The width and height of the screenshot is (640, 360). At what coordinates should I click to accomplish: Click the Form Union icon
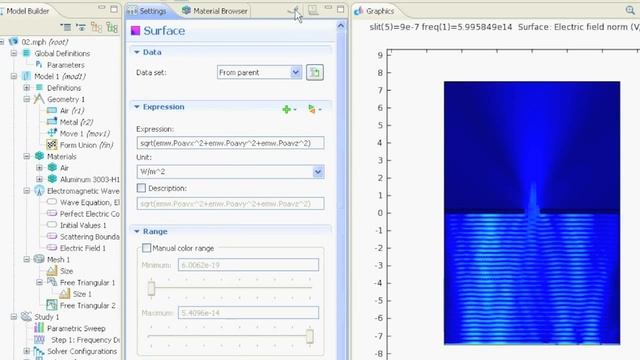(x=52, y=144)
